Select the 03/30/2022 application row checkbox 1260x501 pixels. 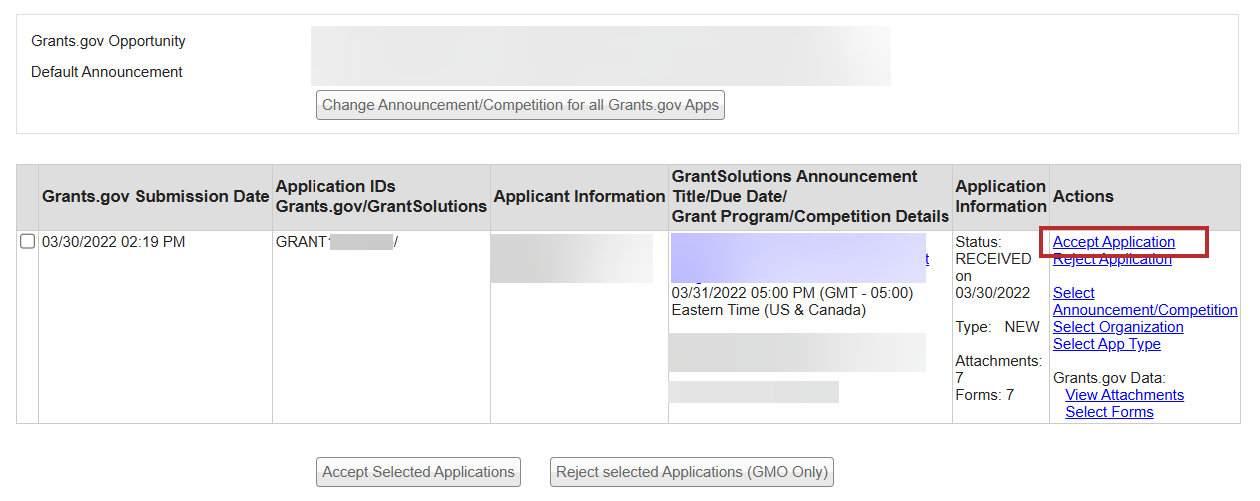click(x=28, y=242)
